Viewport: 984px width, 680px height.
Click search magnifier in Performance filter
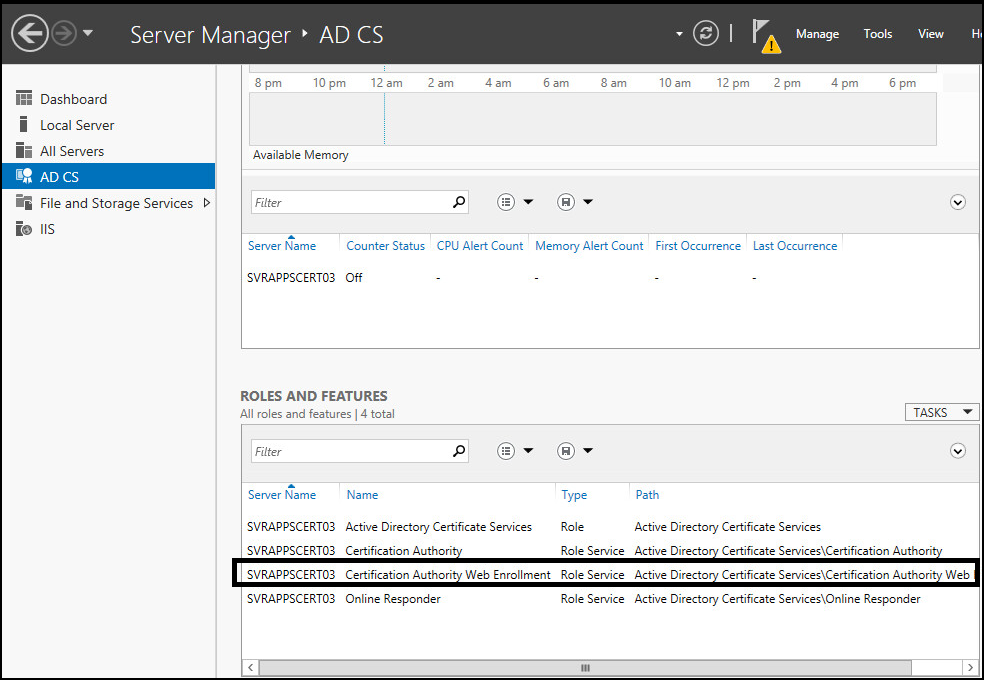point(459,202)
